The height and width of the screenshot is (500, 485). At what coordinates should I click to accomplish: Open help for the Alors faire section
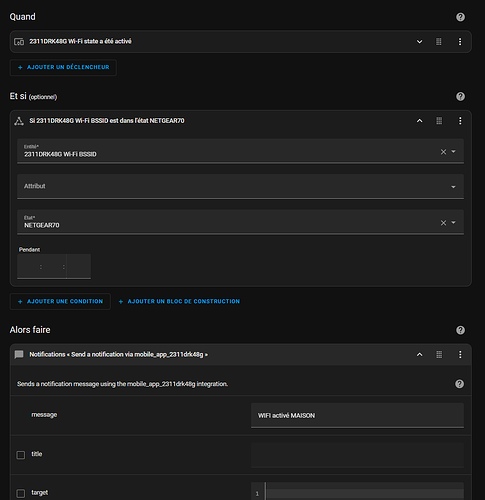(x=460, y=330)
